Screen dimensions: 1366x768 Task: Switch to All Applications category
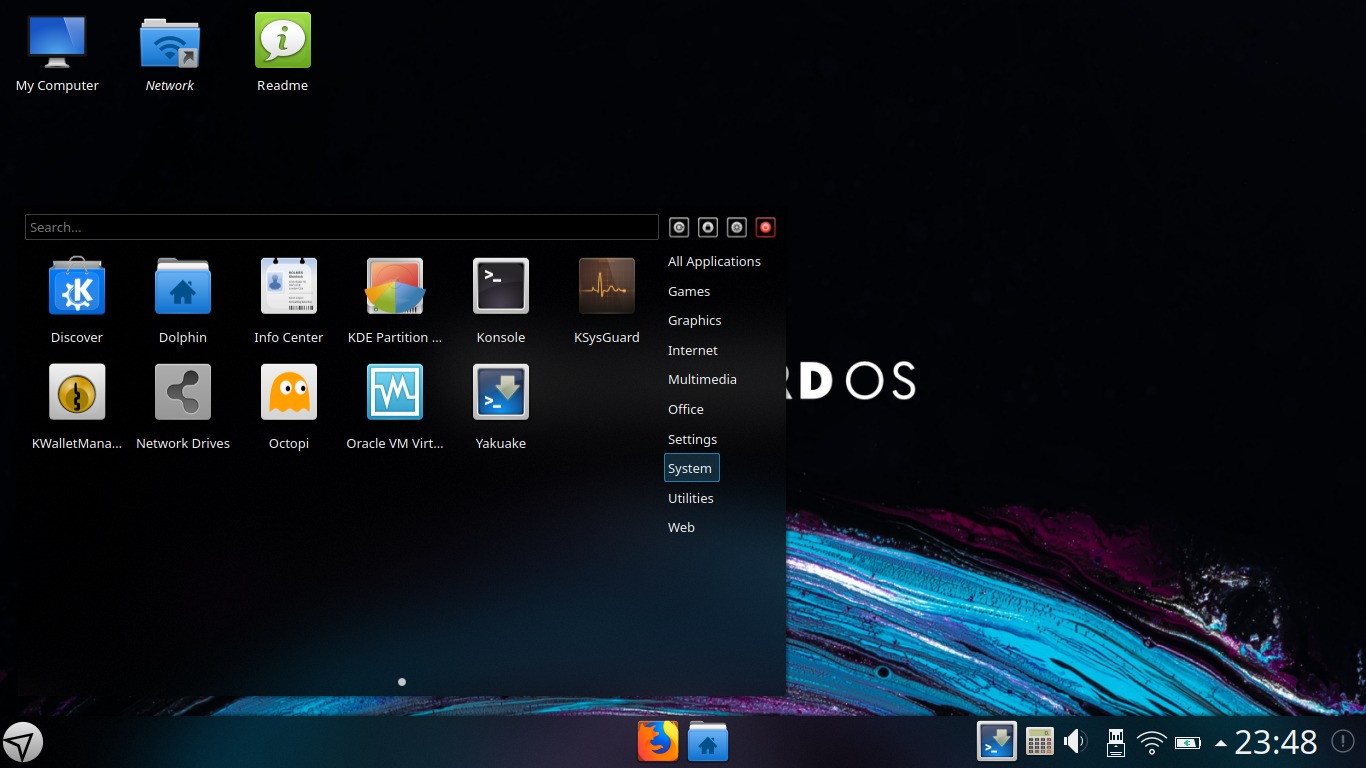[x=714, y=262]
